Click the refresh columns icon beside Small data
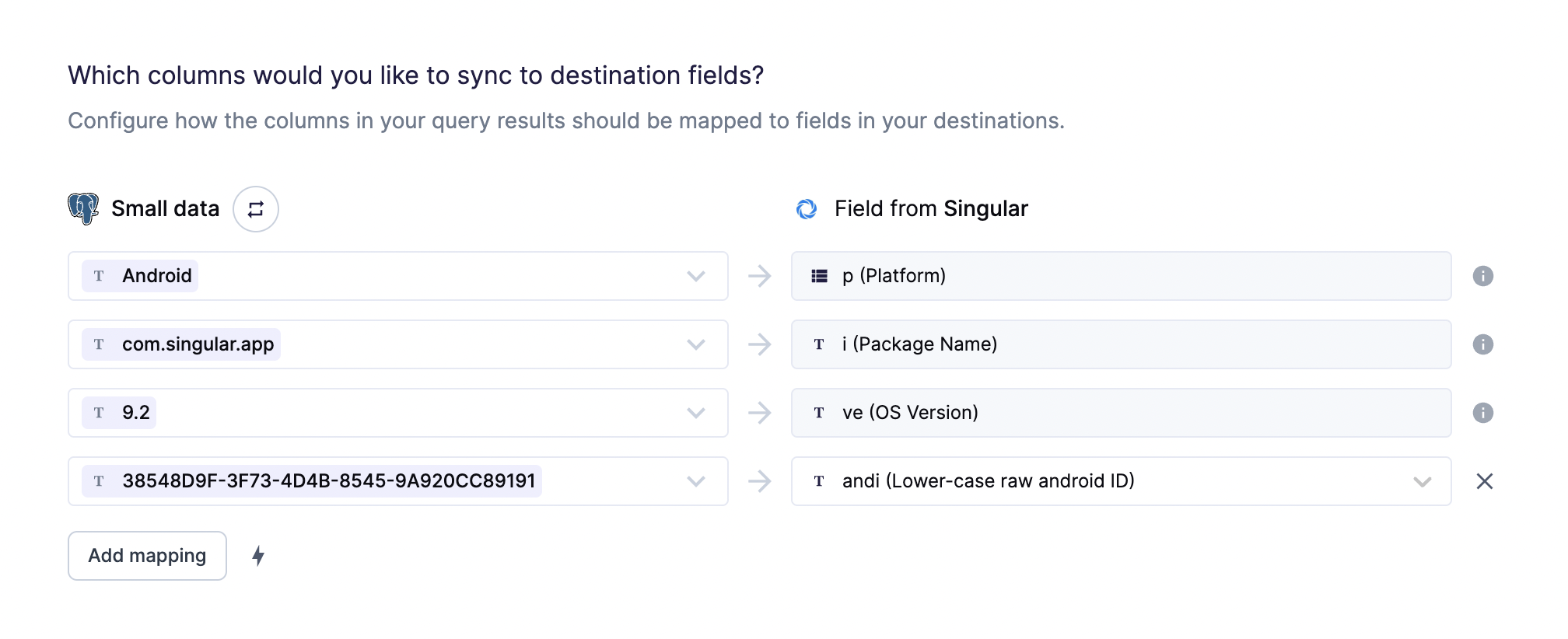The image size is (1568, 639). [x=256, y=209]
